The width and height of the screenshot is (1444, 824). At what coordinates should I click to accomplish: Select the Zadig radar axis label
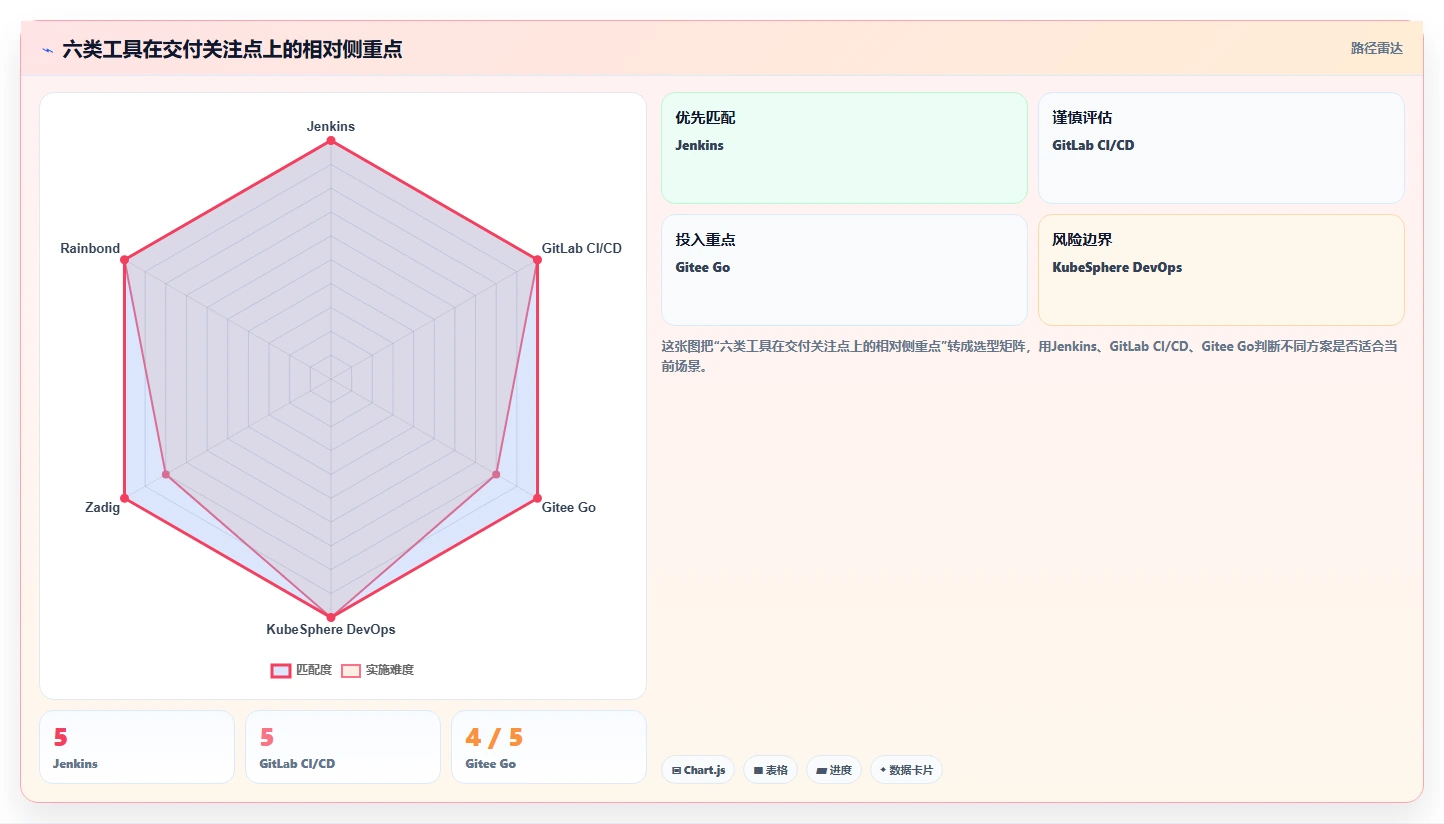103,507
